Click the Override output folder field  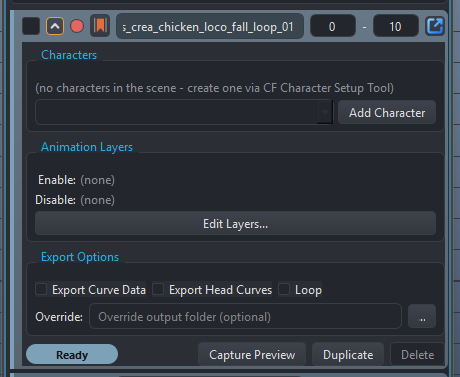(x=245, y=316)
